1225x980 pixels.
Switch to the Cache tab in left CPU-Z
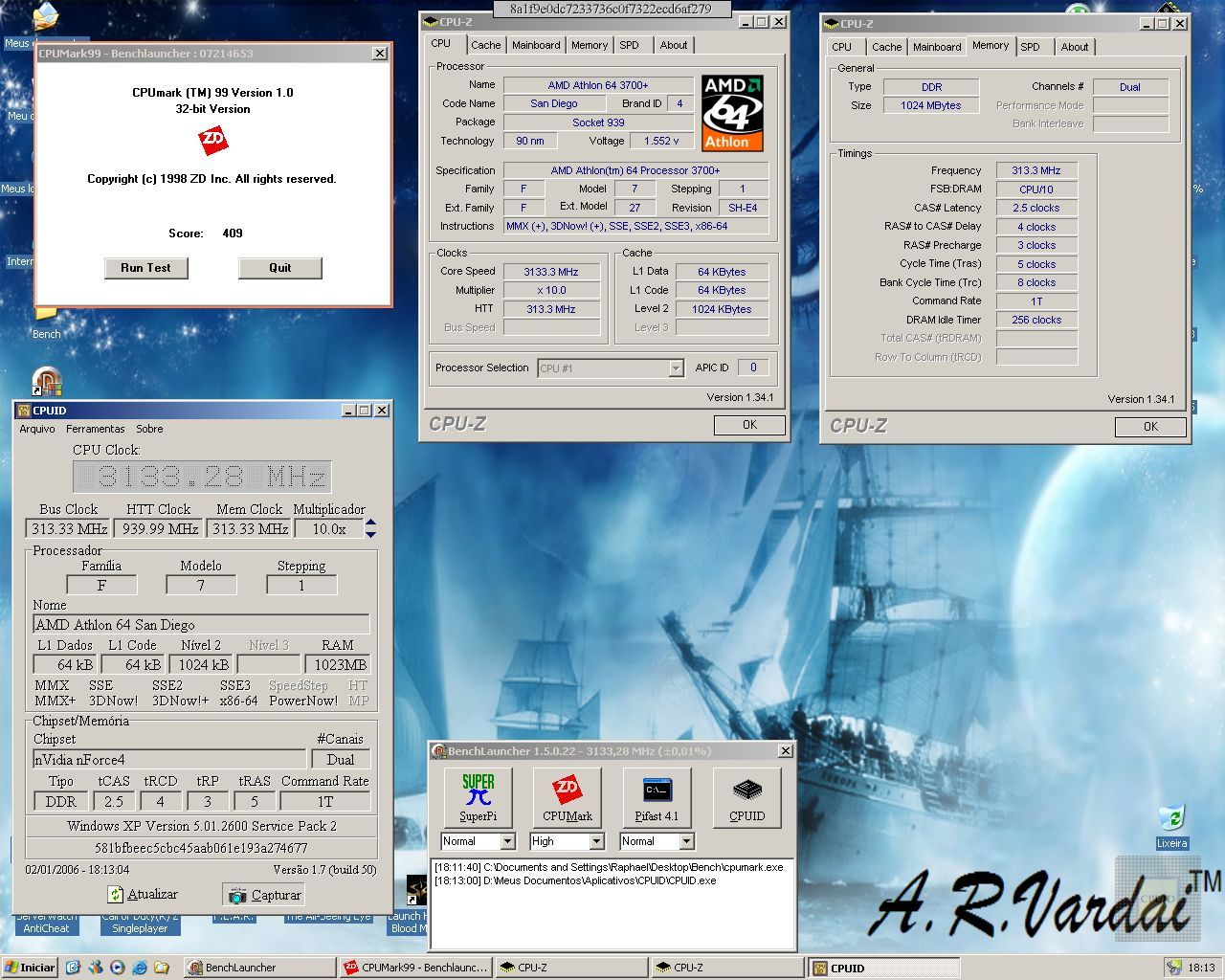click(485, 45)
